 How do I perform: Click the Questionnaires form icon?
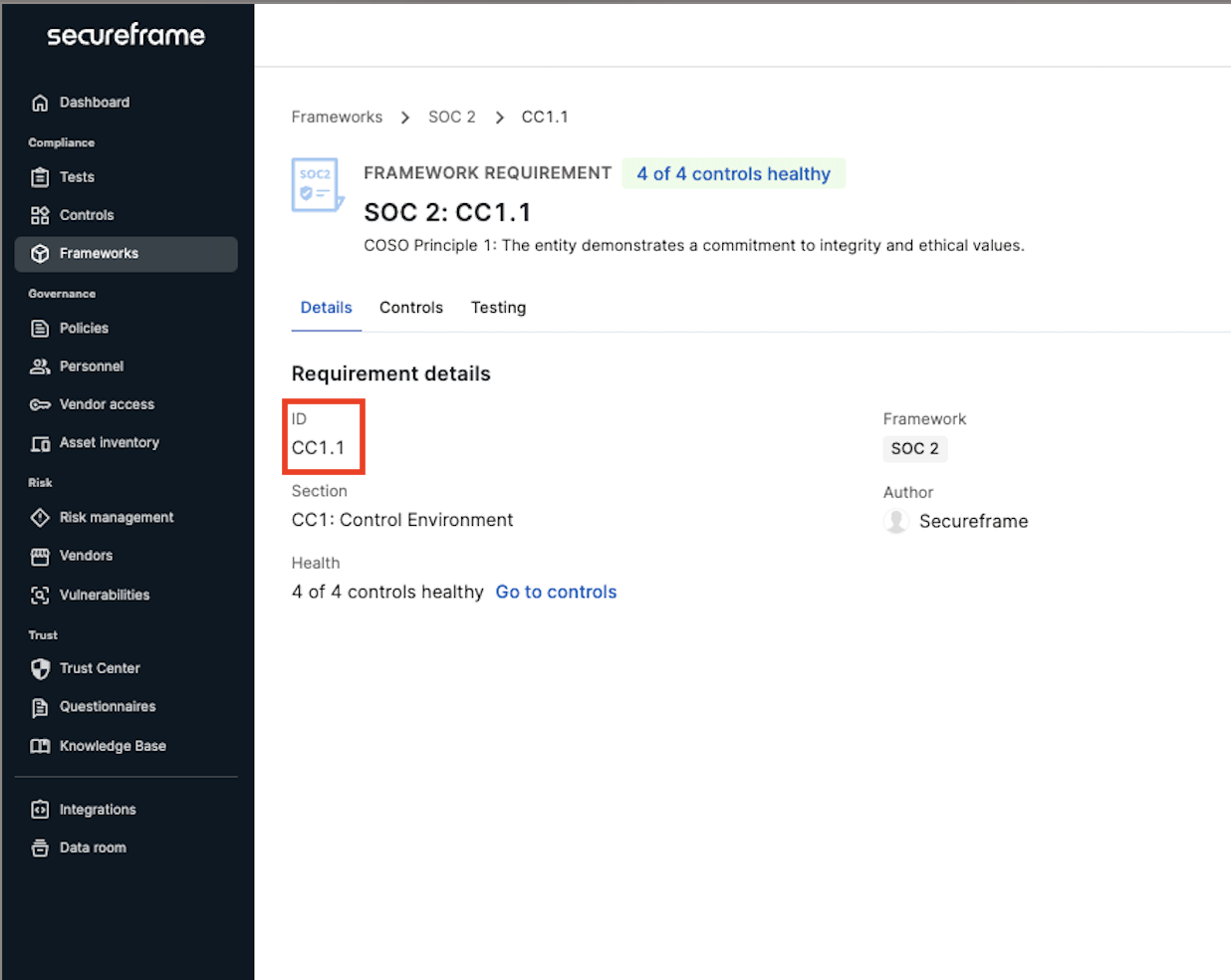40,707
